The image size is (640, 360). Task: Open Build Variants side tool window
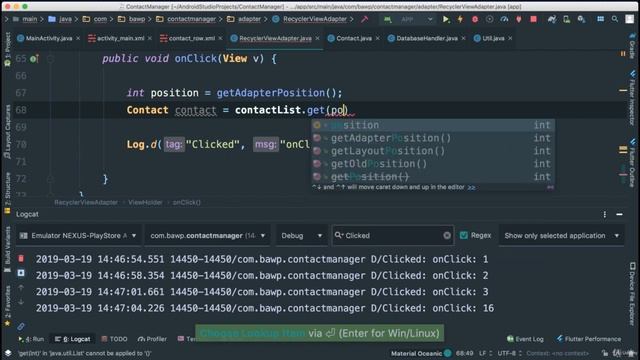coord(8,250)
